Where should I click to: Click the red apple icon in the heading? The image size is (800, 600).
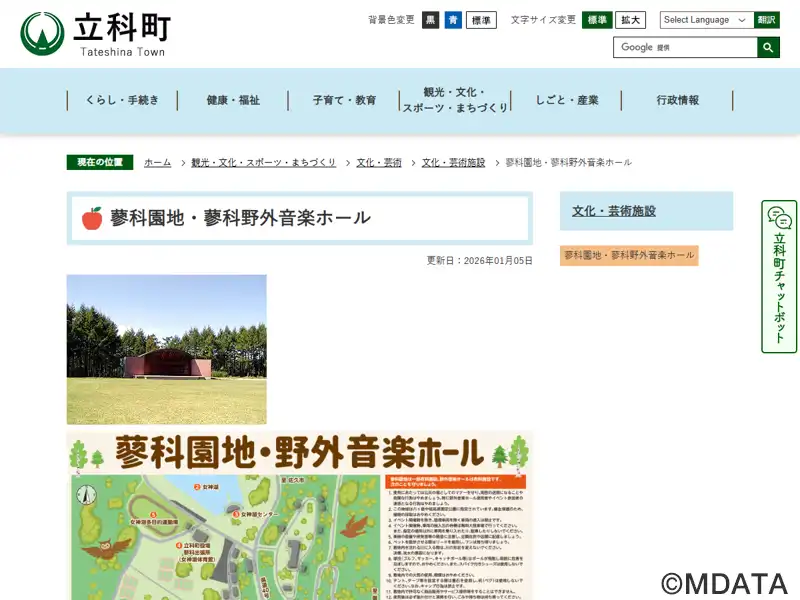pyautogui.click(x=92, y=218)
